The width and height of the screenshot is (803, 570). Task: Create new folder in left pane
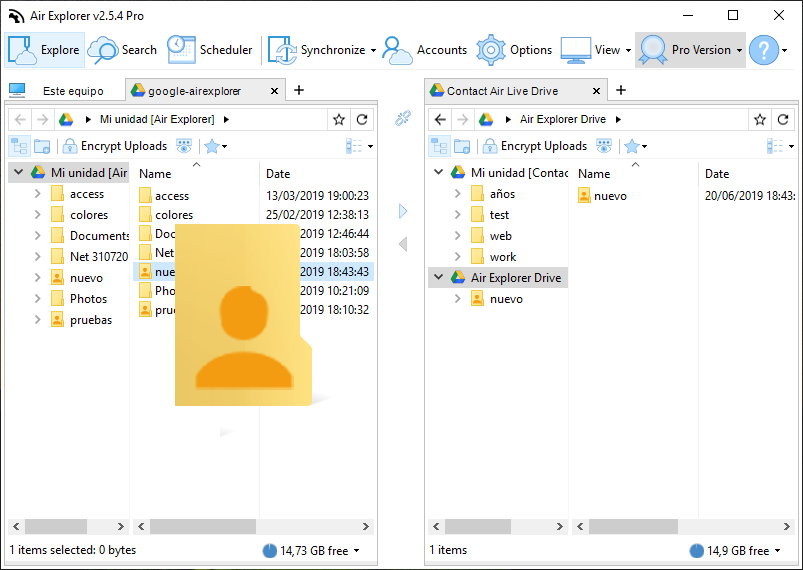[x=42, y=146]
